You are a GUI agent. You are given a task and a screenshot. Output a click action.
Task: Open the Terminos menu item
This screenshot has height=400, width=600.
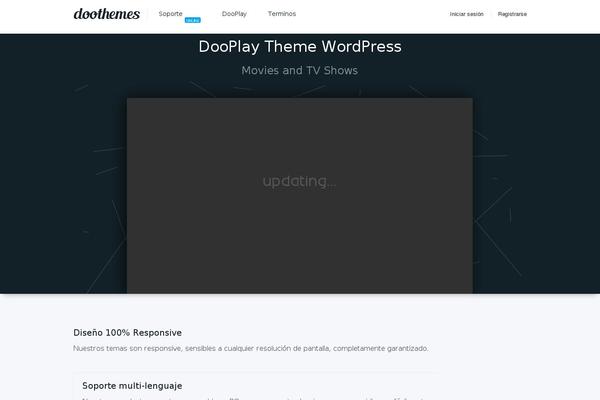[x=282, y=14]
